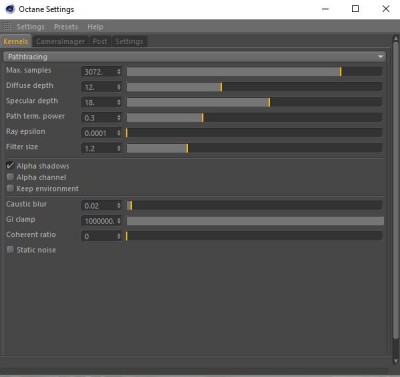This screenshot has height=377, width=400.
Task: Close the Octane Settings window
Action: (x=386, y=9)
